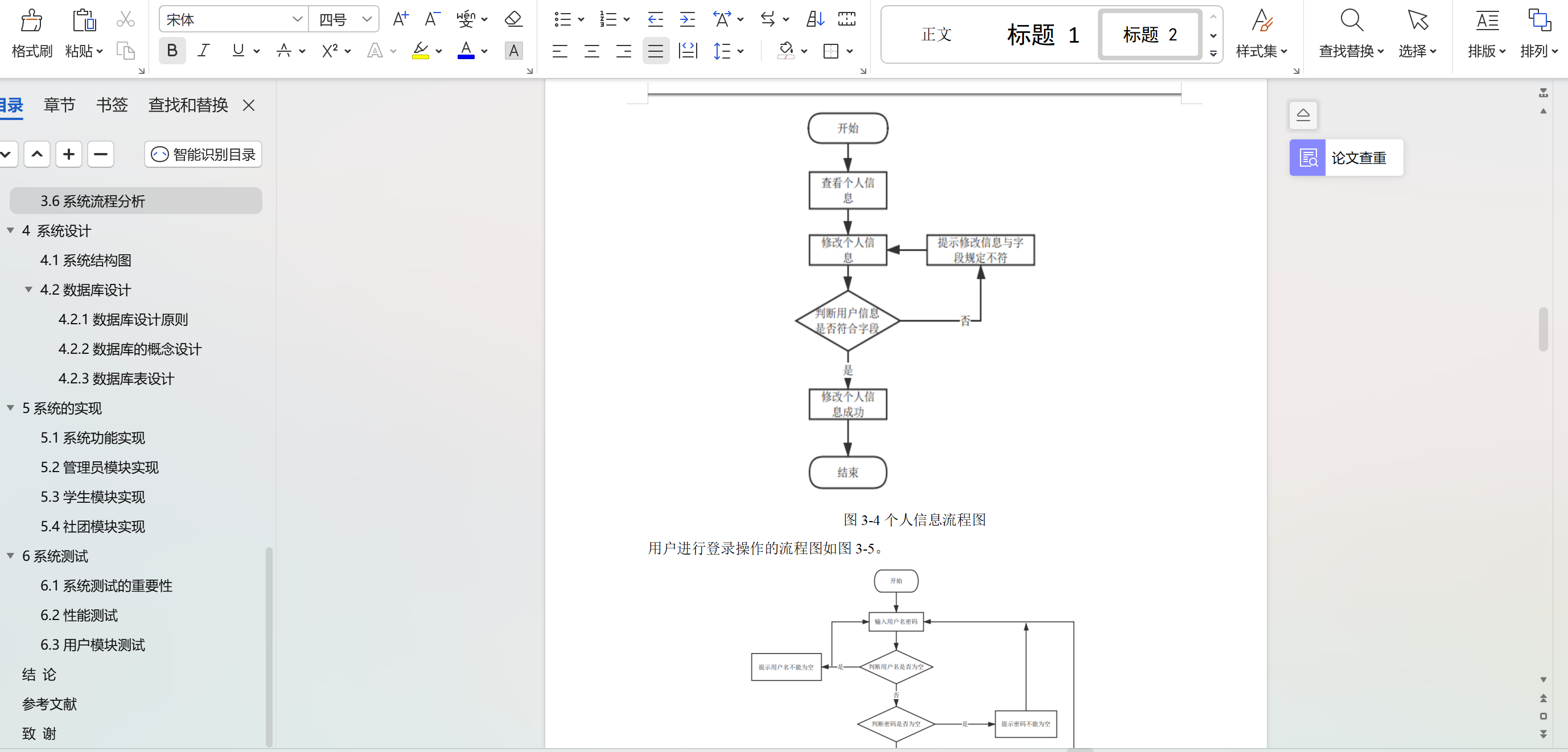The height and width of the screenshot is (752, 1568).
Task: Click the Format Painter (格式刷) icon
Action: pyautogui.click(x=31, y=20)
